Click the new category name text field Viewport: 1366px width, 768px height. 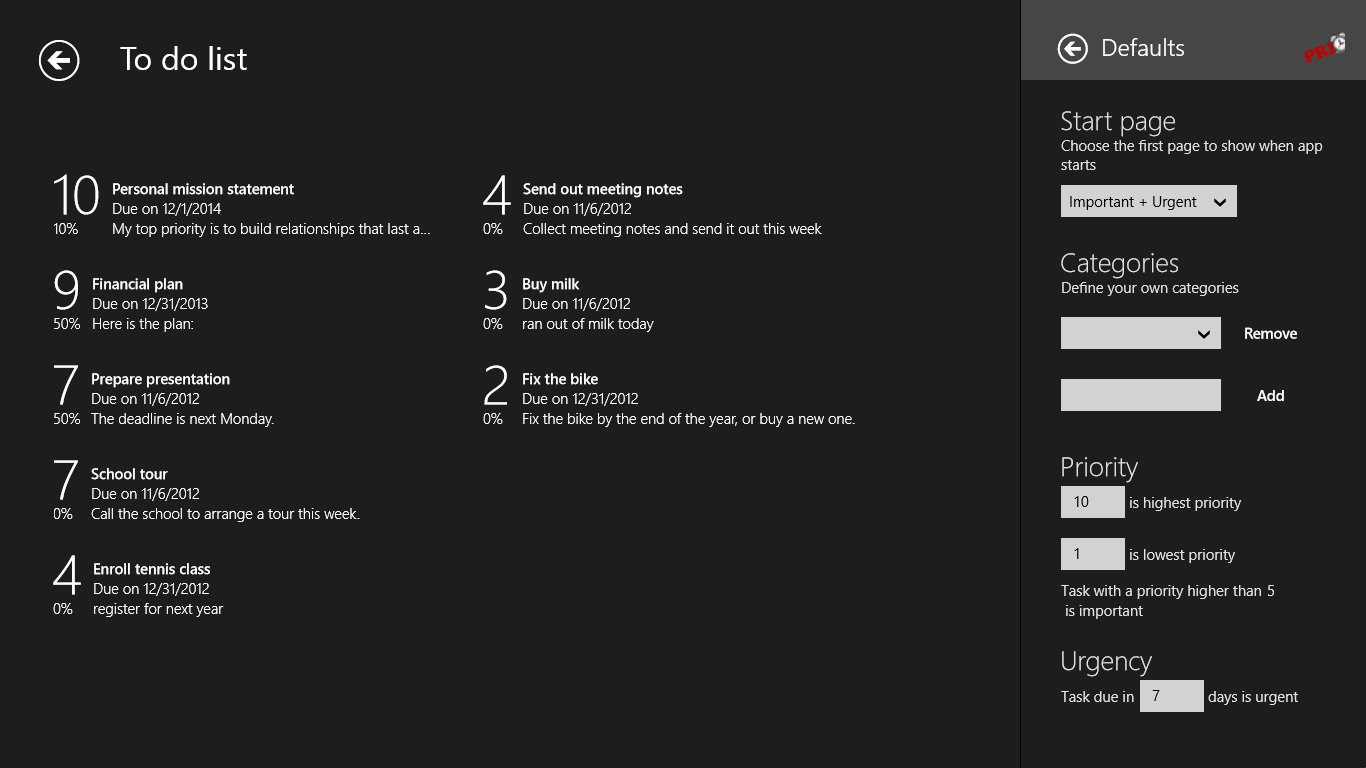(1140, 395)
